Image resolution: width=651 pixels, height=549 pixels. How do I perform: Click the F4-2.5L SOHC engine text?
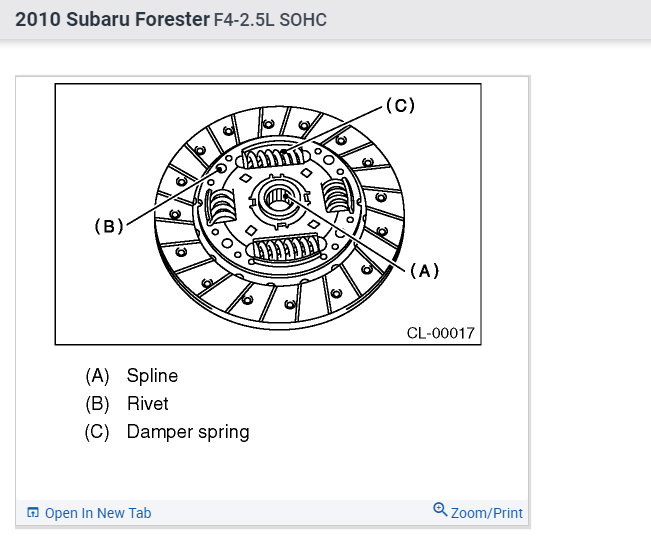pyautogui.click(x=270, y=20)
